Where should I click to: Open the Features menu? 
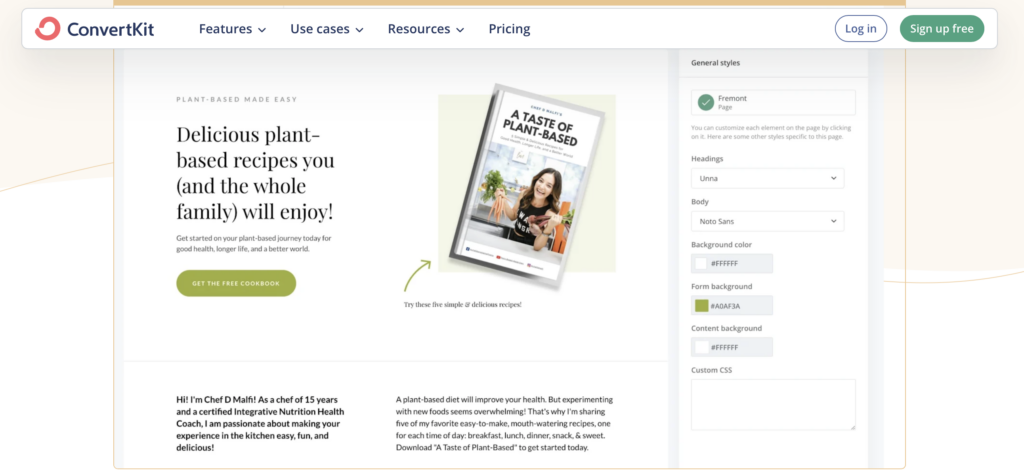tap(232, 29)
